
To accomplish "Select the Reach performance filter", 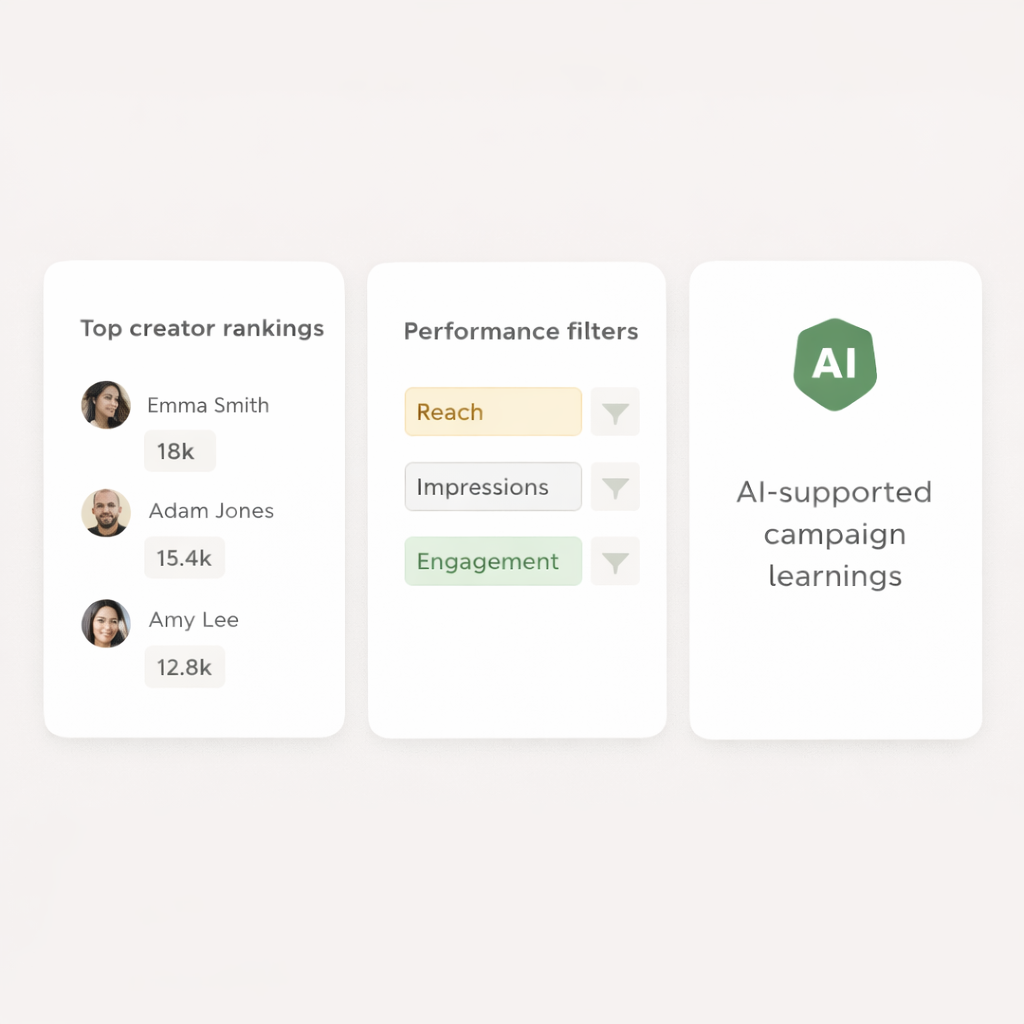I will (493, 412).
